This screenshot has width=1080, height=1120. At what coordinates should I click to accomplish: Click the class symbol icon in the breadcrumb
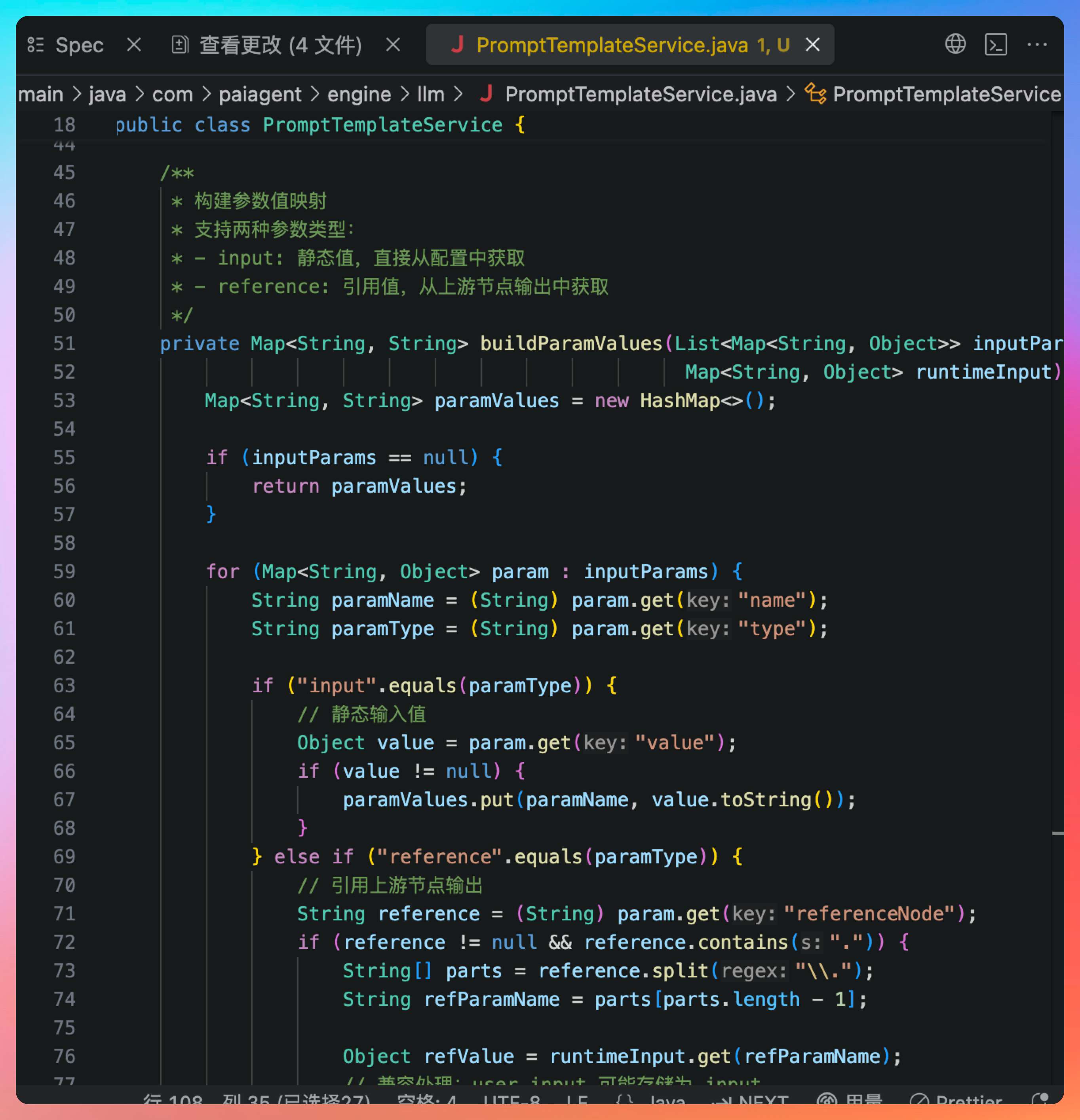[x=815, y=94]
